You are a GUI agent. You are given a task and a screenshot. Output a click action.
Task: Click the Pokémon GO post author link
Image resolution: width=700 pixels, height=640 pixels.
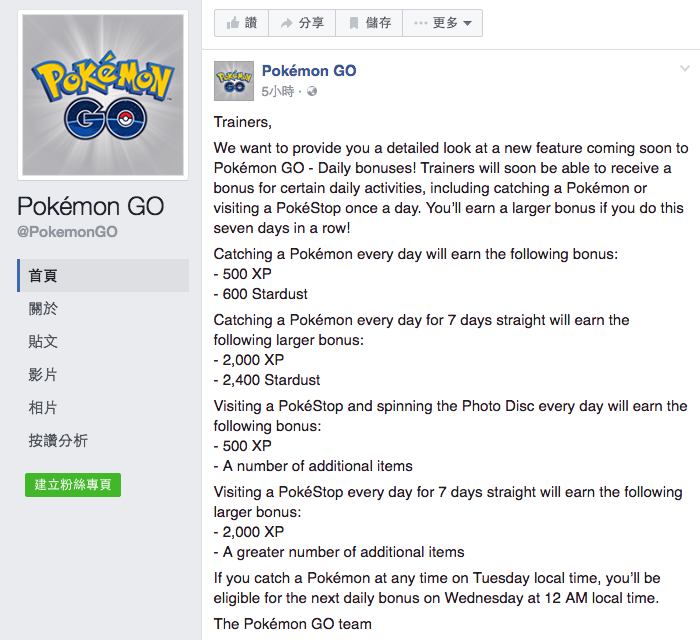point(308,71)
